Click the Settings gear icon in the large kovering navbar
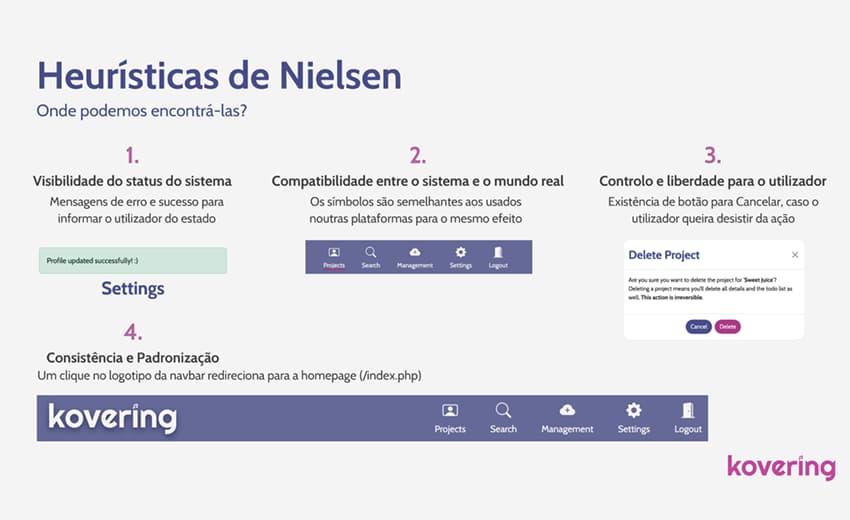850x520 pixels. coord(634,410)
